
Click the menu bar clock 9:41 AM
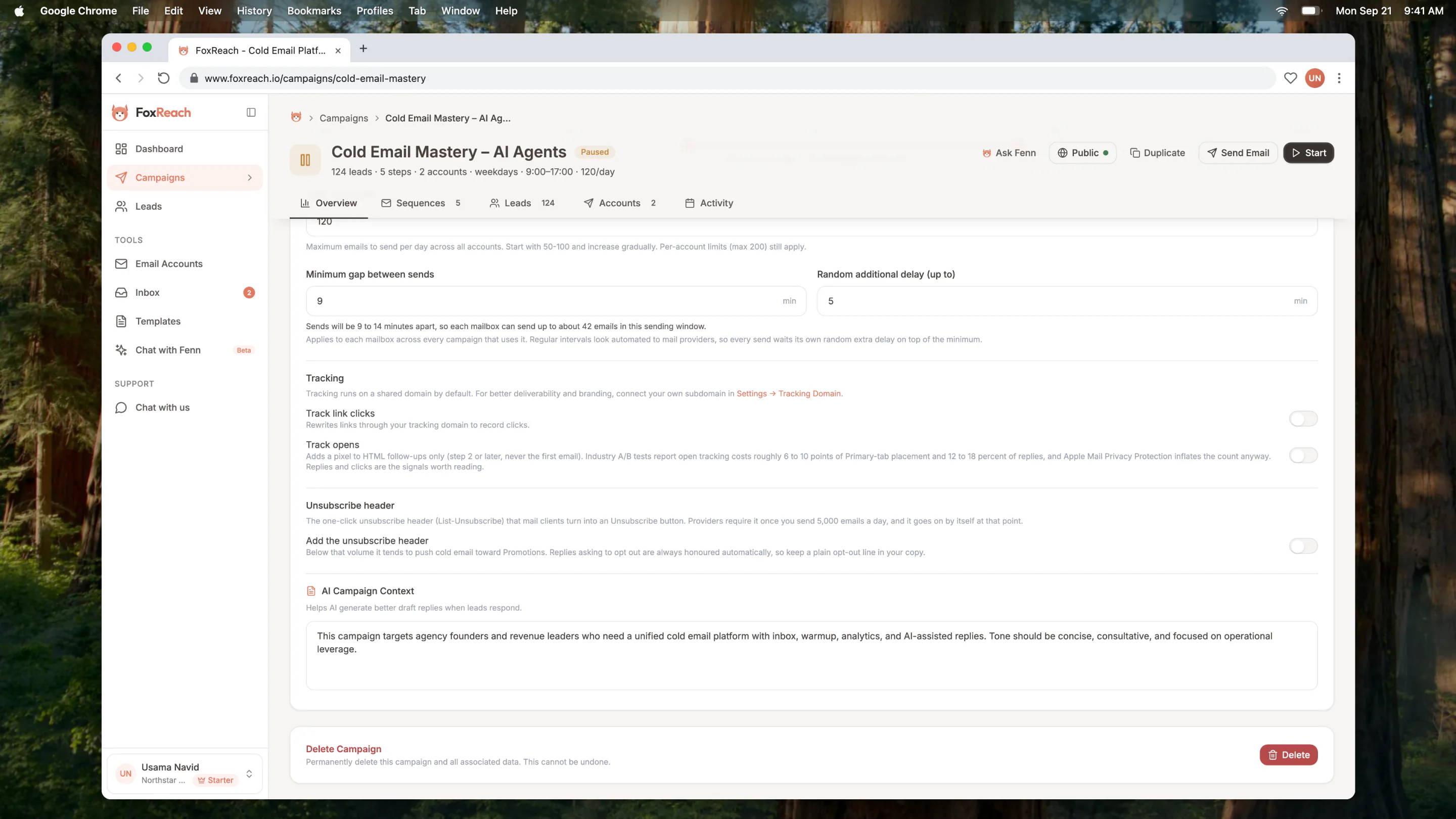click(x=1424, y=11)
